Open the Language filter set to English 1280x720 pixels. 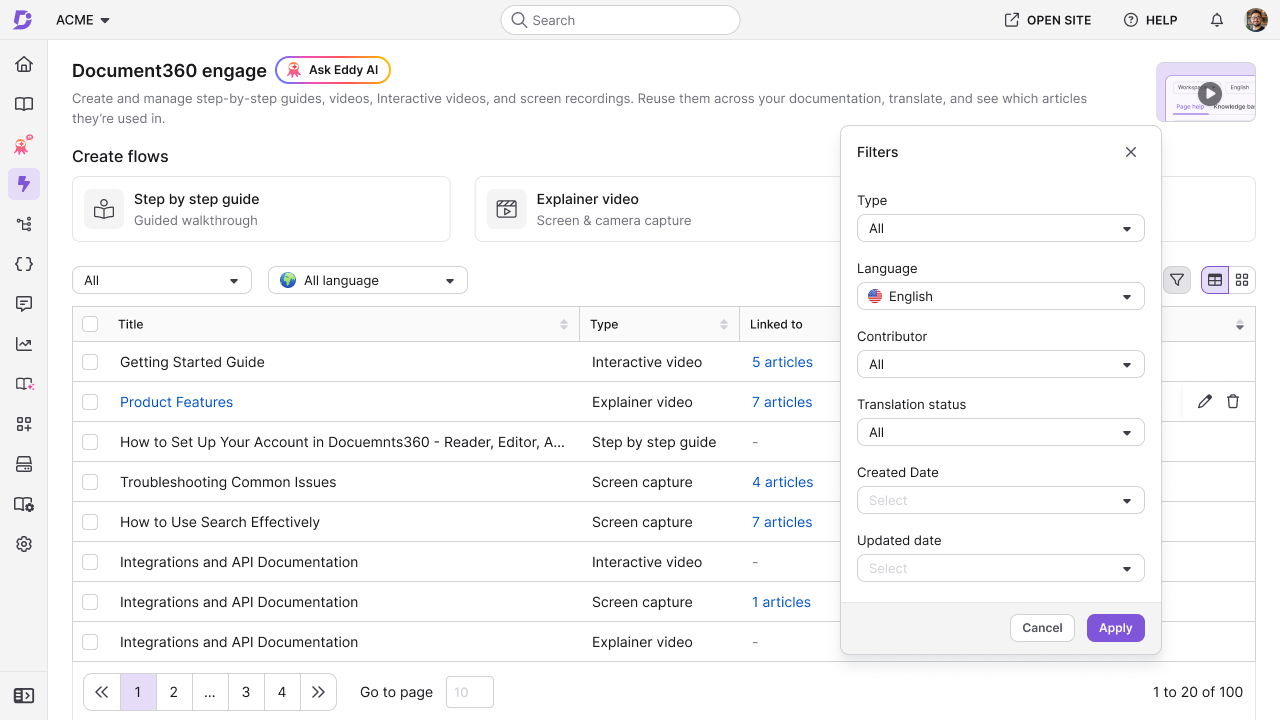tap(1001, 296)
